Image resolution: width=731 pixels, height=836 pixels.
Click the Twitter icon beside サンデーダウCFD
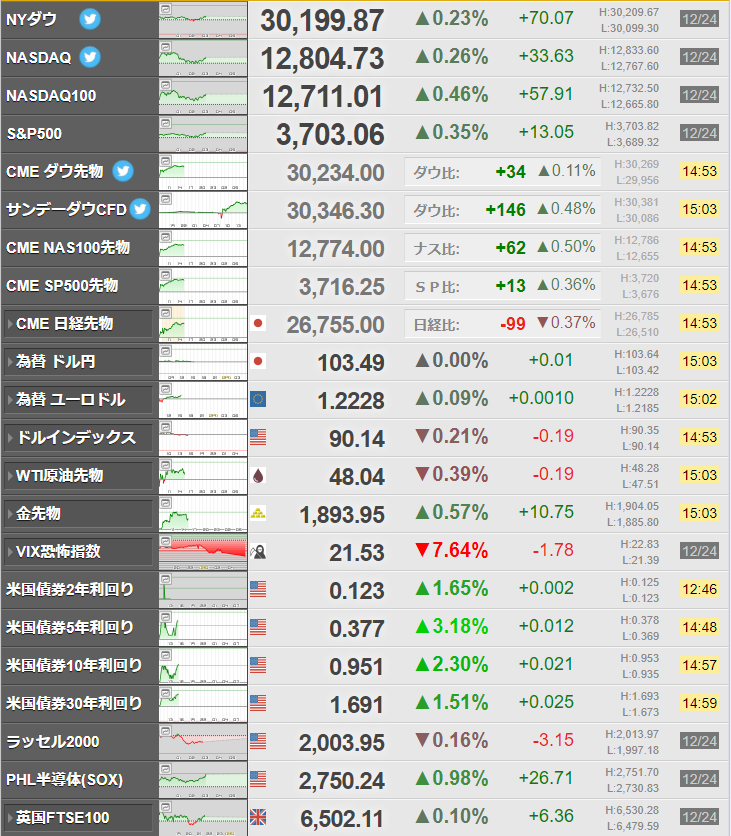pyautogui.click(x=141, y=209)
